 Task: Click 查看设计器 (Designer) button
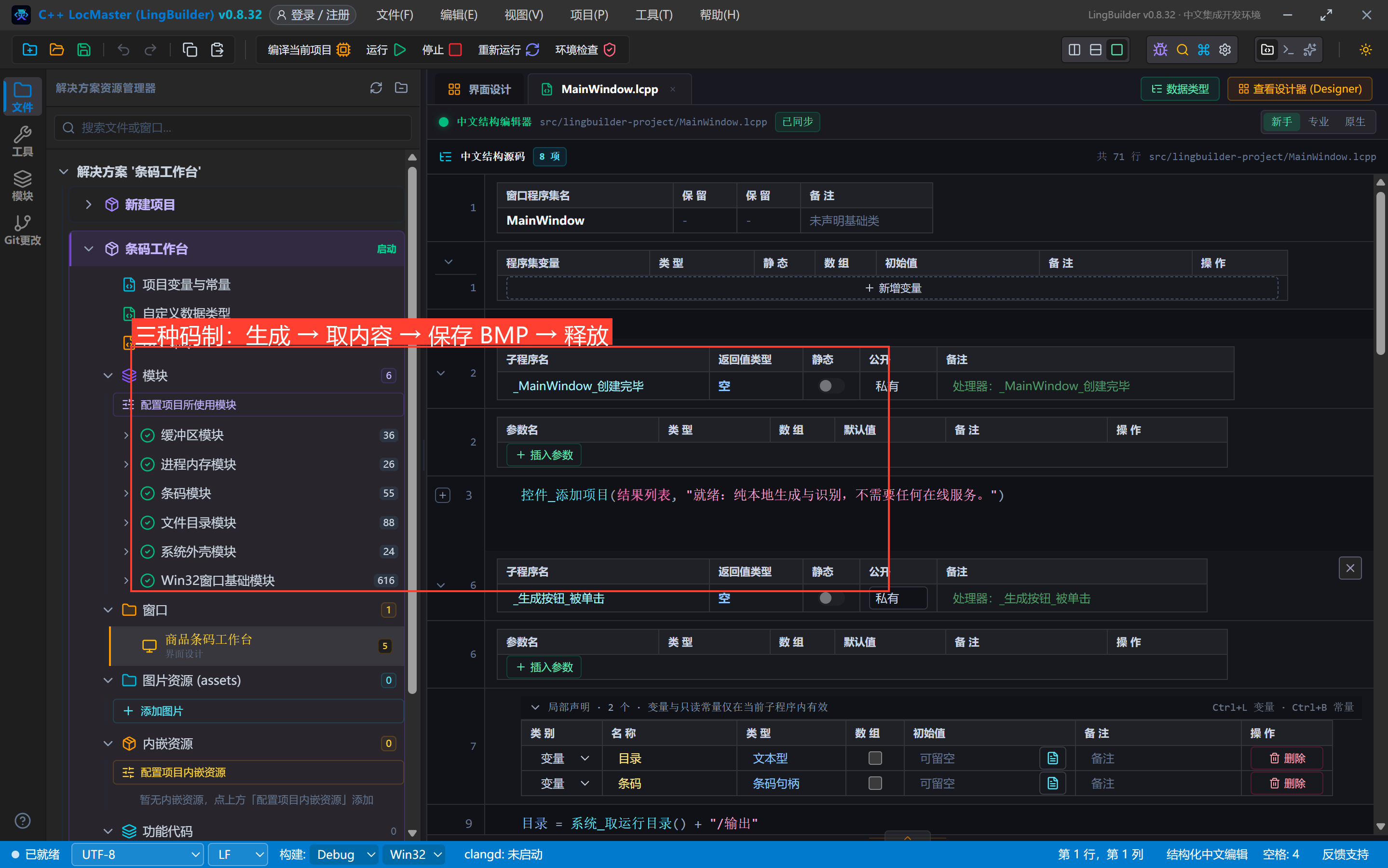(x=1299, y=89)
